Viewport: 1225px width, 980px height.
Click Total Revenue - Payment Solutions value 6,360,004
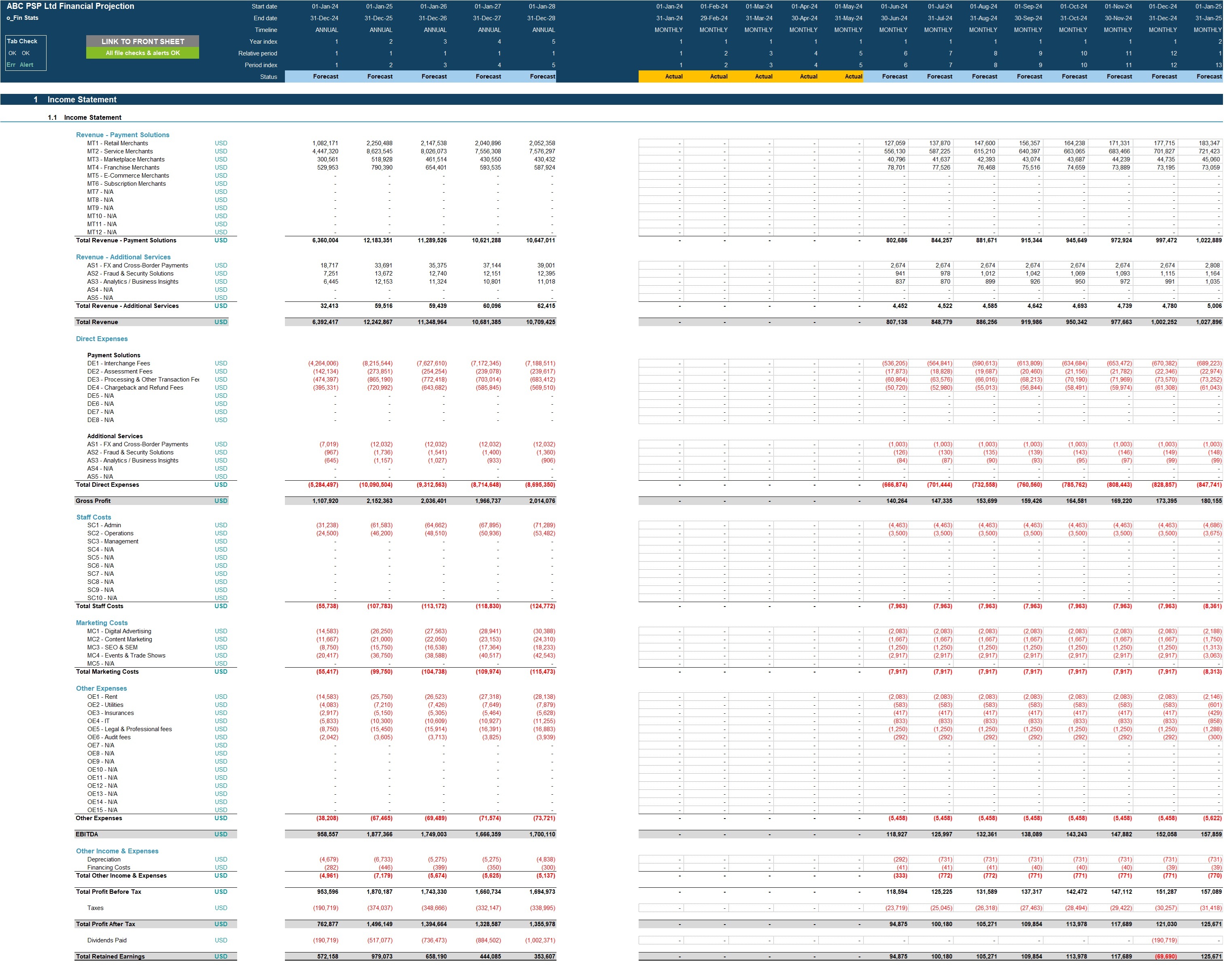point(325,240)
